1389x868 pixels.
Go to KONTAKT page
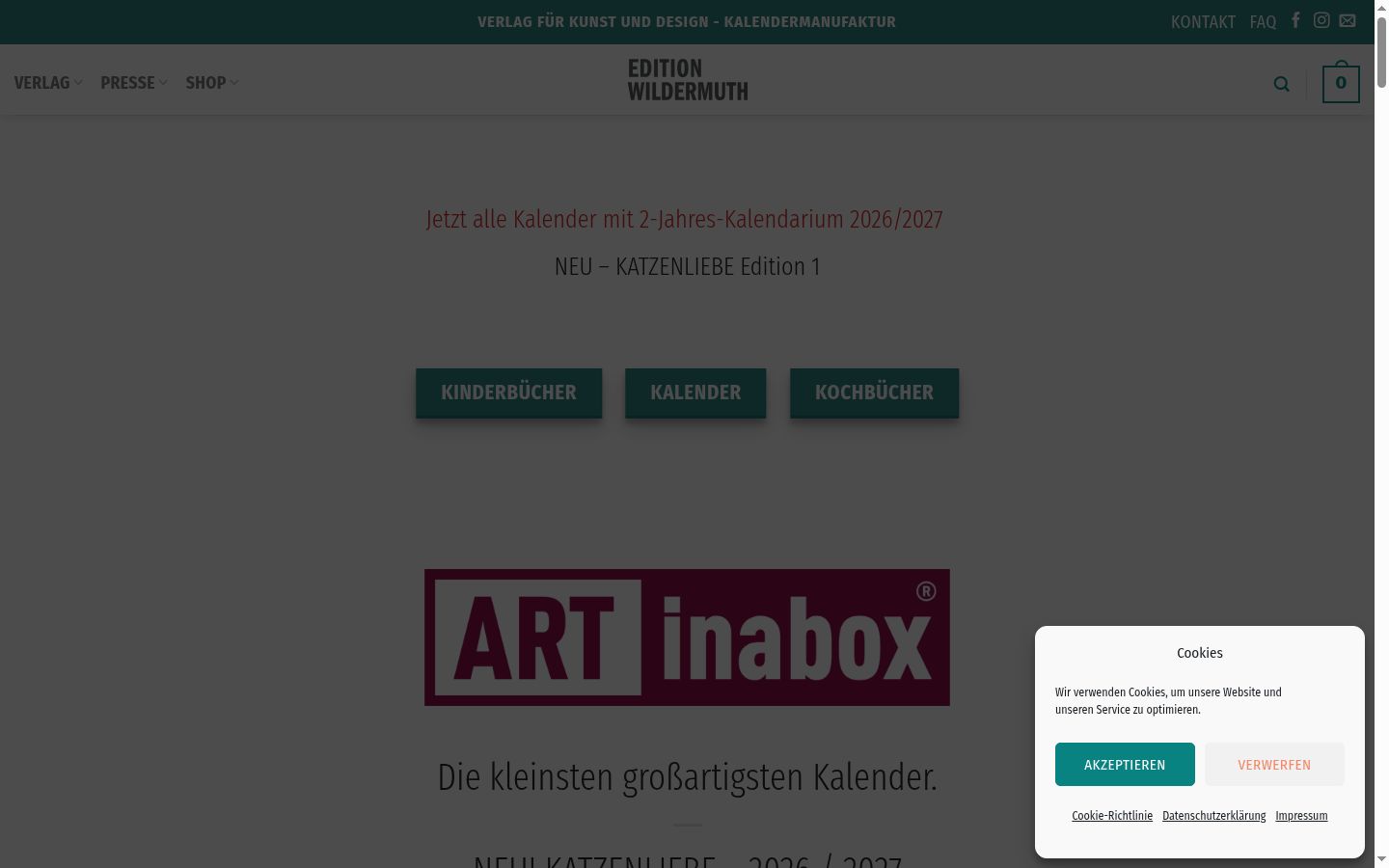1203,22
